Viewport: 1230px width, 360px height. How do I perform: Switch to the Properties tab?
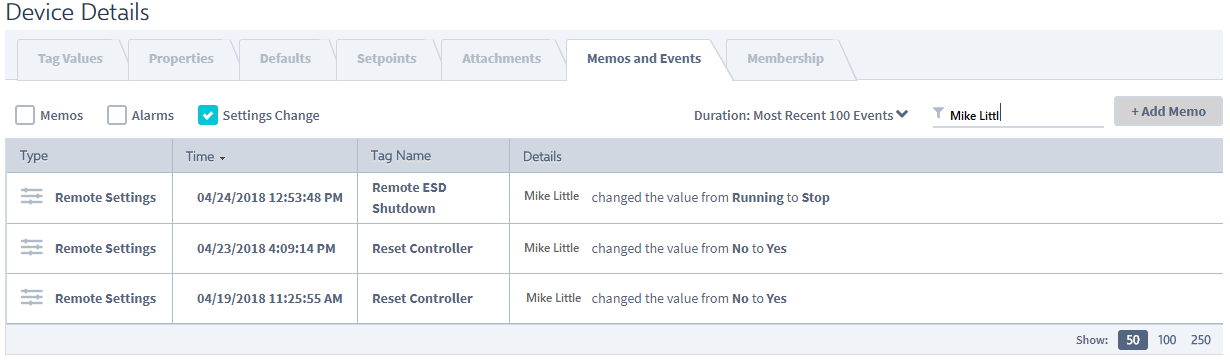(181, 59)
